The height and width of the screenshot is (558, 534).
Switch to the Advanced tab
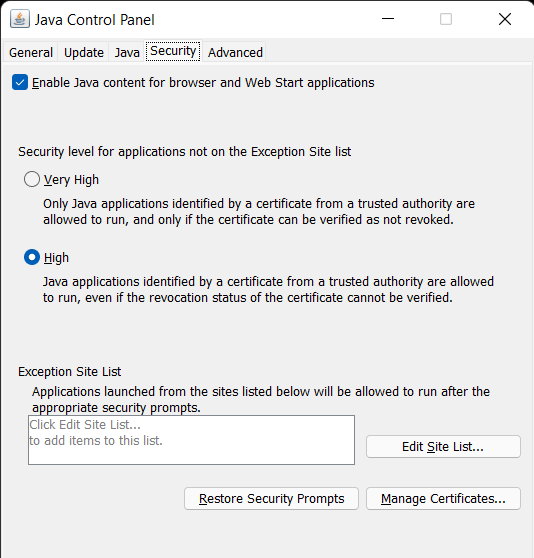pos(235,53)
